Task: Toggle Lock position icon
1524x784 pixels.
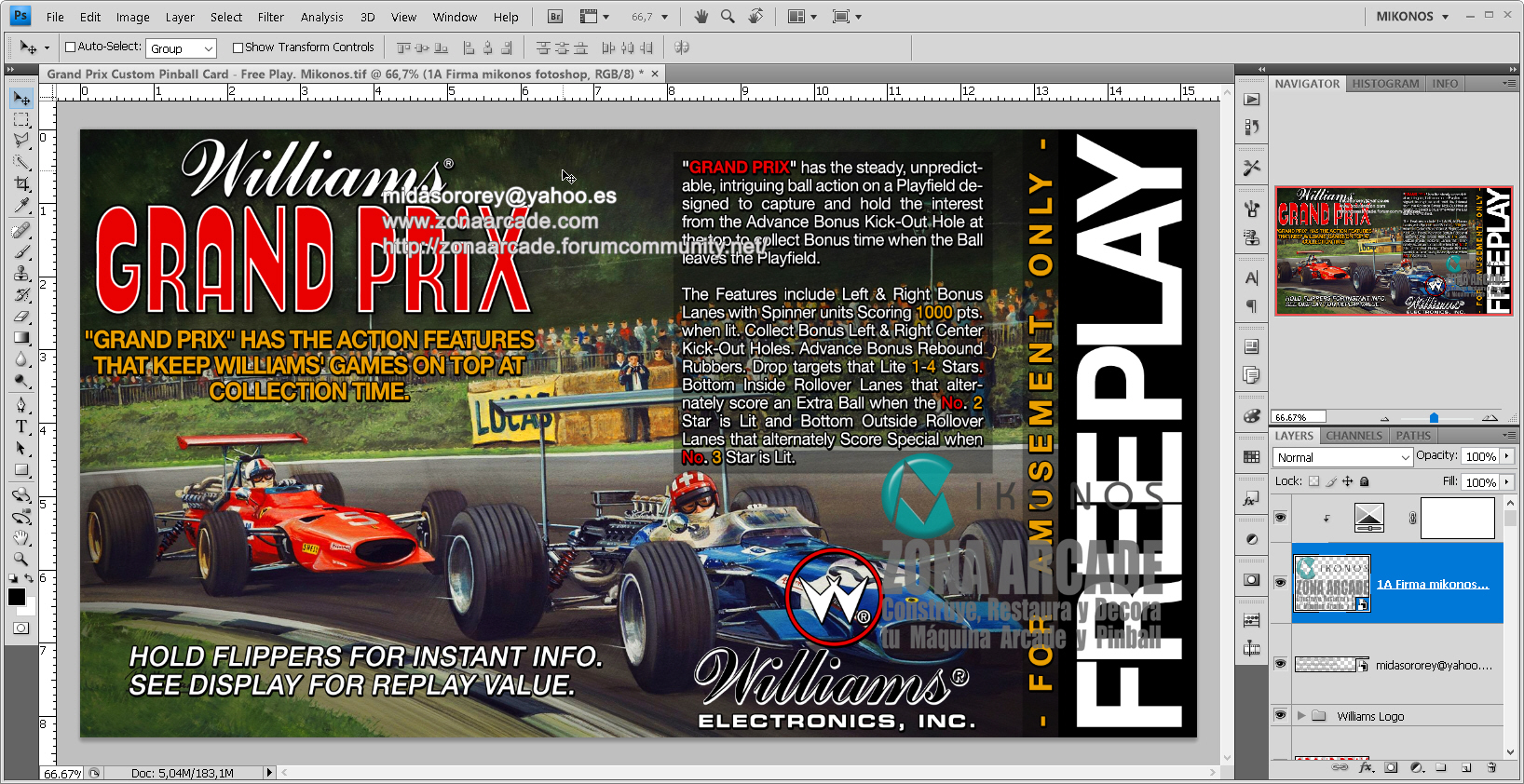Action: coord(1347,481)
